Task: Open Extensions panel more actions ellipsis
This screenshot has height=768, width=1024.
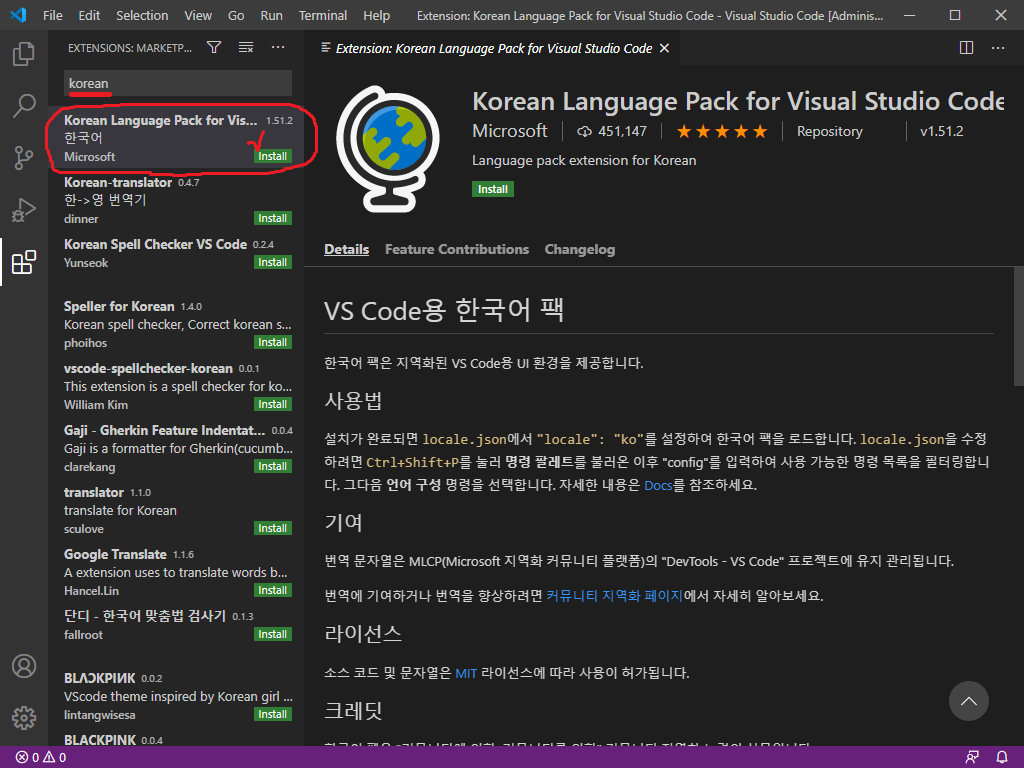Action: coord(278,47)
